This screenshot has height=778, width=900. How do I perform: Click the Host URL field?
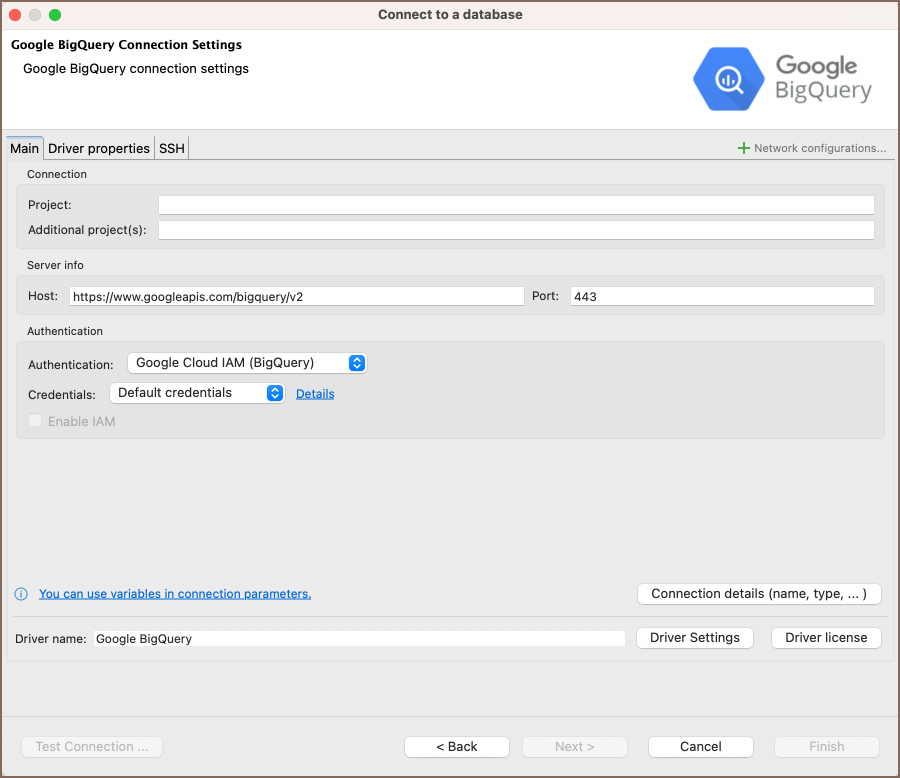tap(296, 296)
